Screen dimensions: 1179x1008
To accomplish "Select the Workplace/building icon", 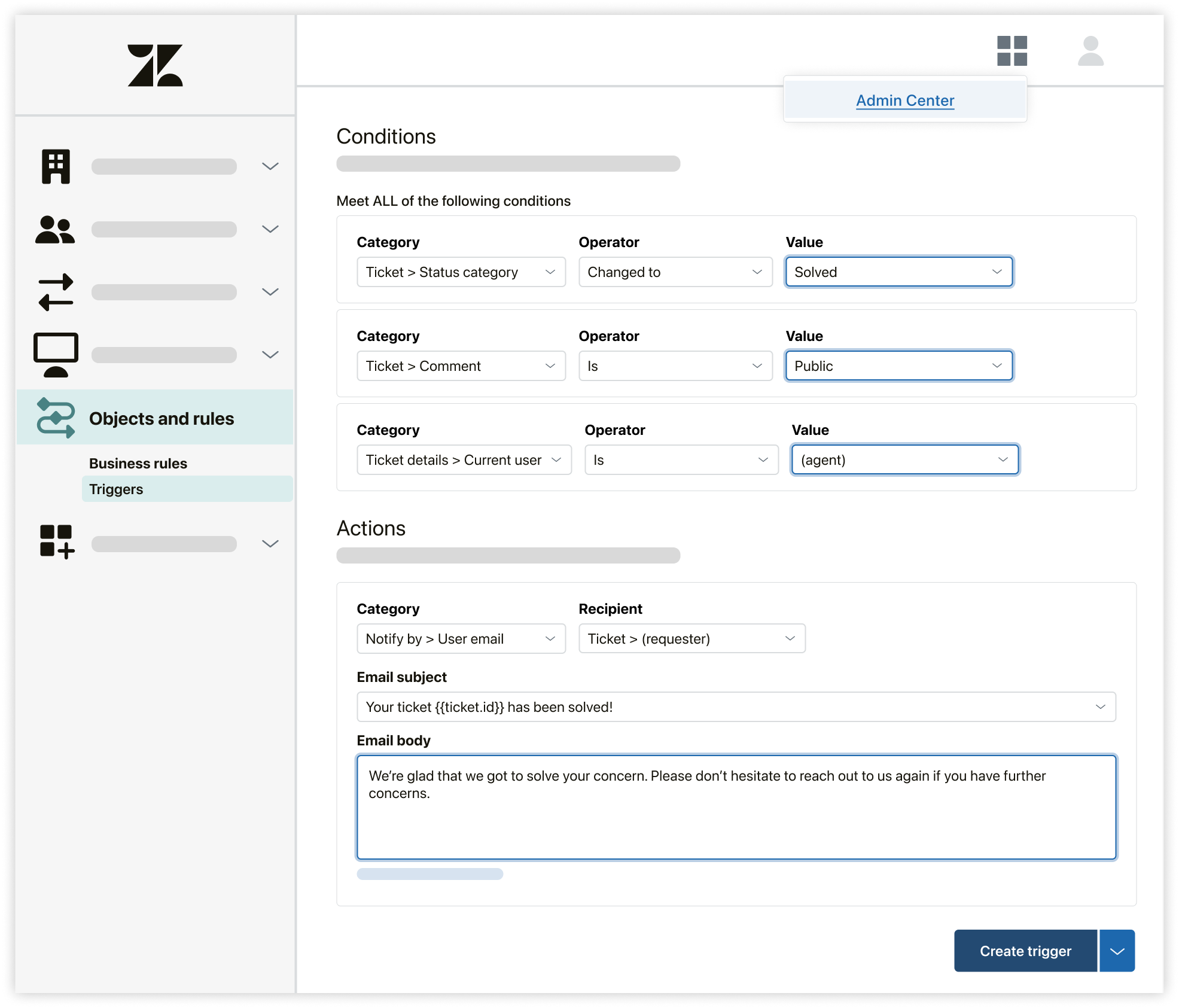I will [56, 166].
